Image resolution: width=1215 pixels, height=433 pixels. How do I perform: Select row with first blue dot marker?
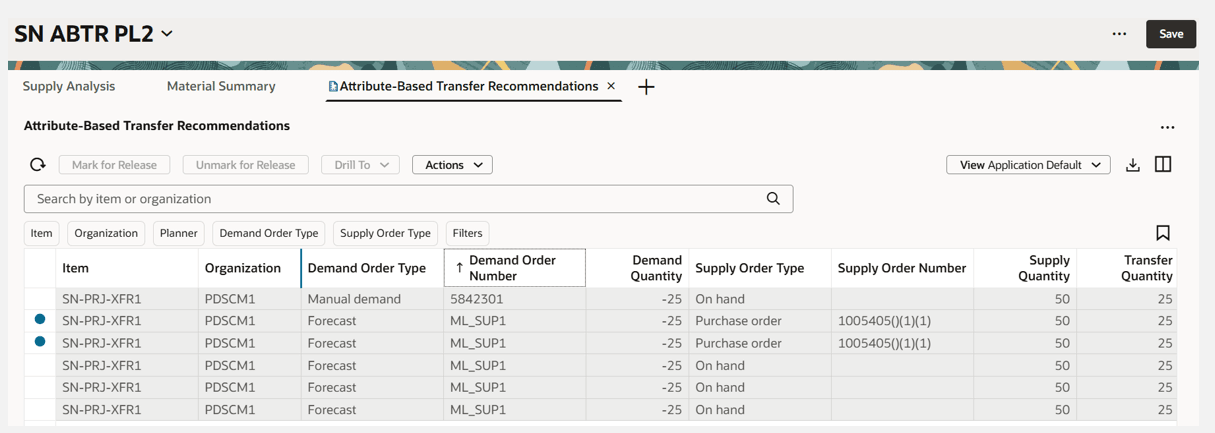point(40,320)
